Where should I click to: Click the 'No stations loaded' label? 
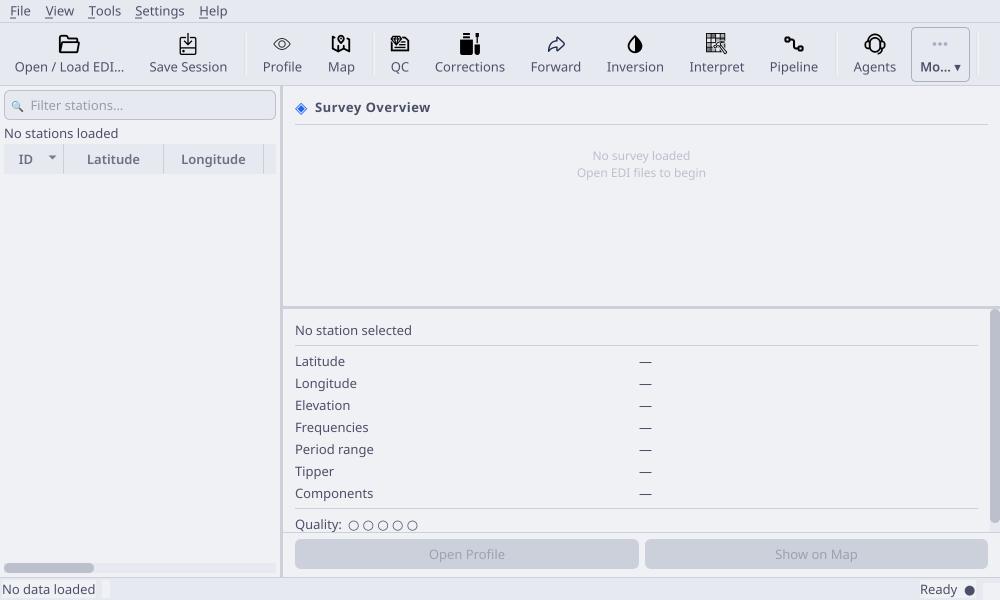coord(61,133)
